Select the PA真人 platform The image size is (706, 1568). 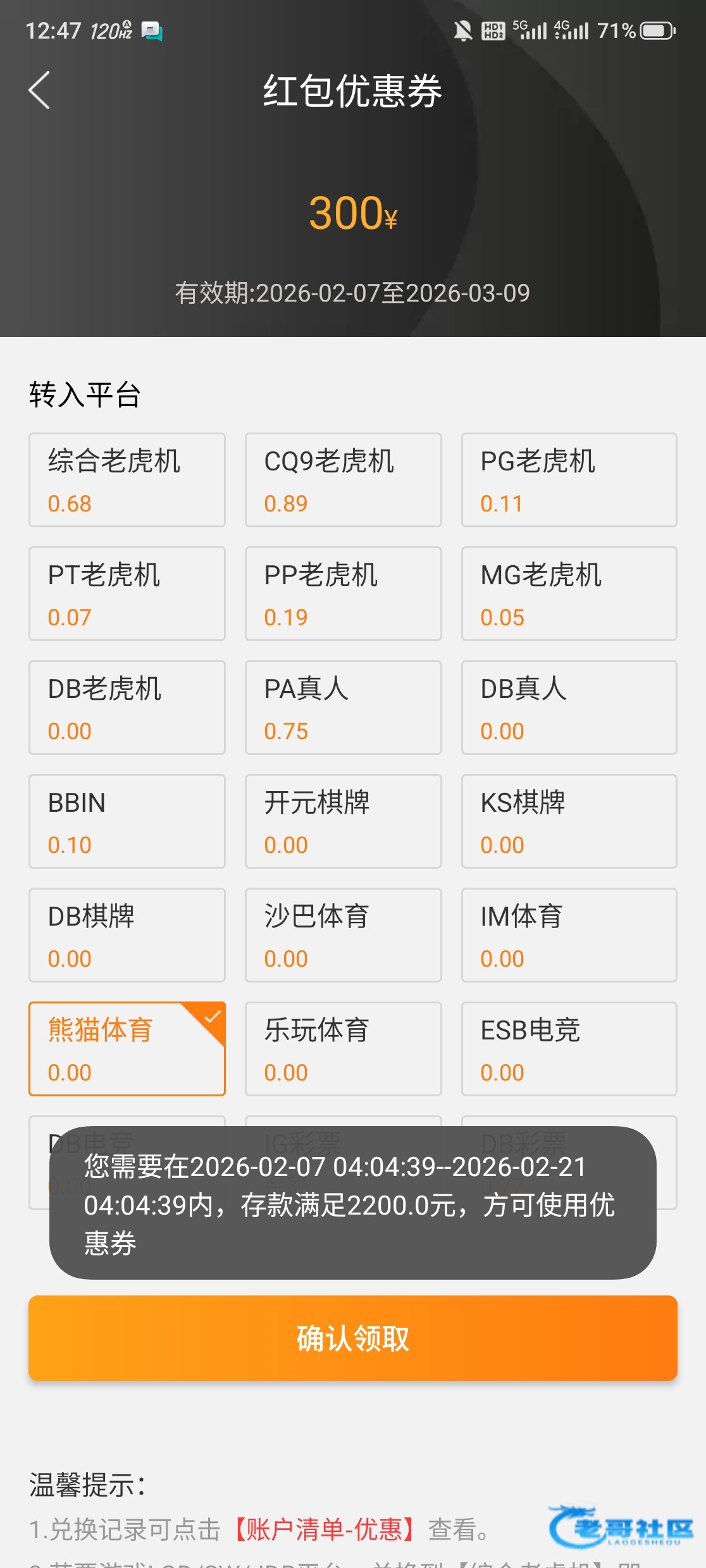click(x=344, y=707)
